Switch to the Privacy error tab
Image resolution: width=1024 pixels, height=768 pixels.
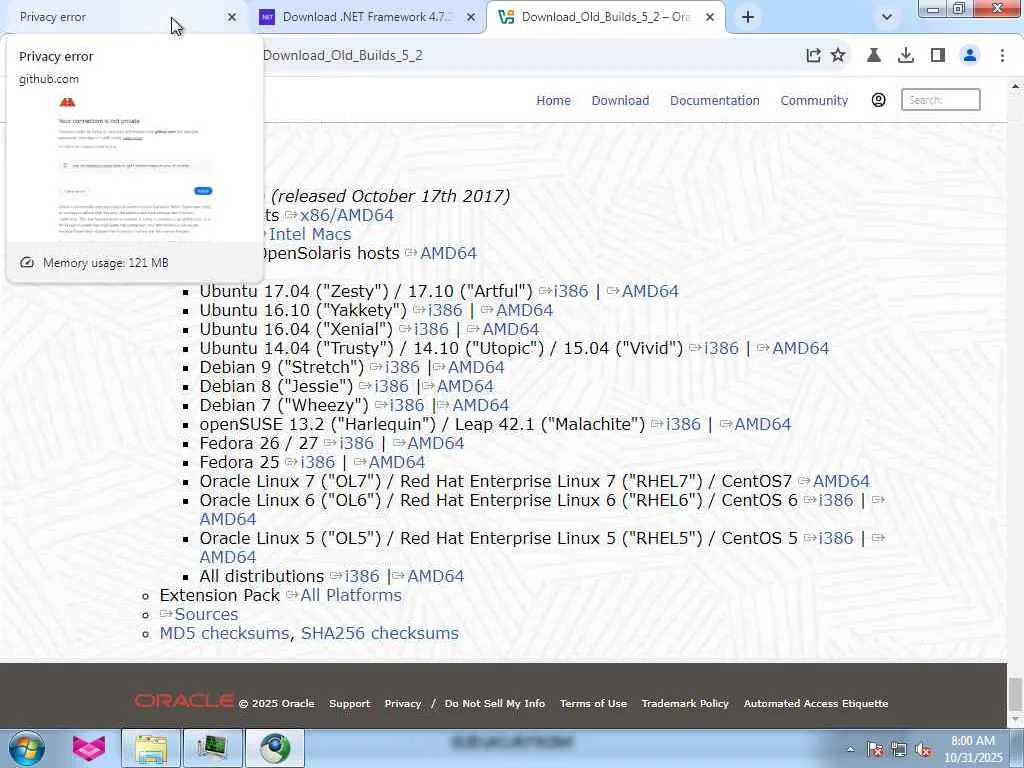coord(124,17)
